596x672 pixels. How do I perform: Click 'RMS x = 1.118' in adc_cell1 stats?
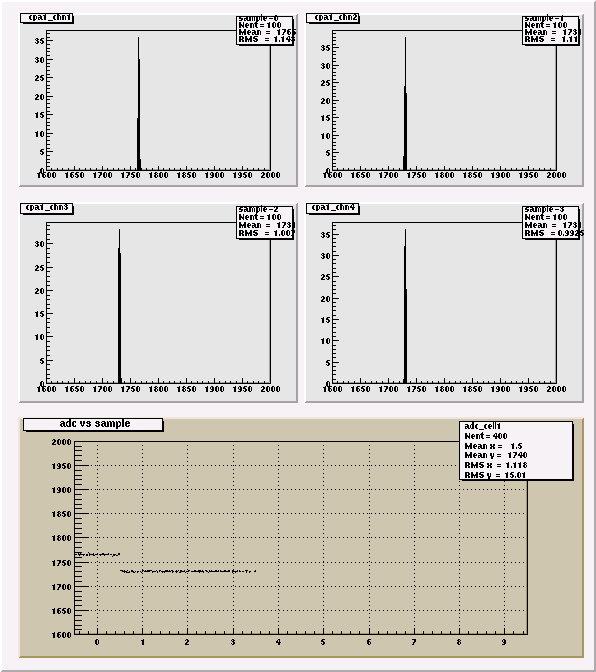click(496, 465)
